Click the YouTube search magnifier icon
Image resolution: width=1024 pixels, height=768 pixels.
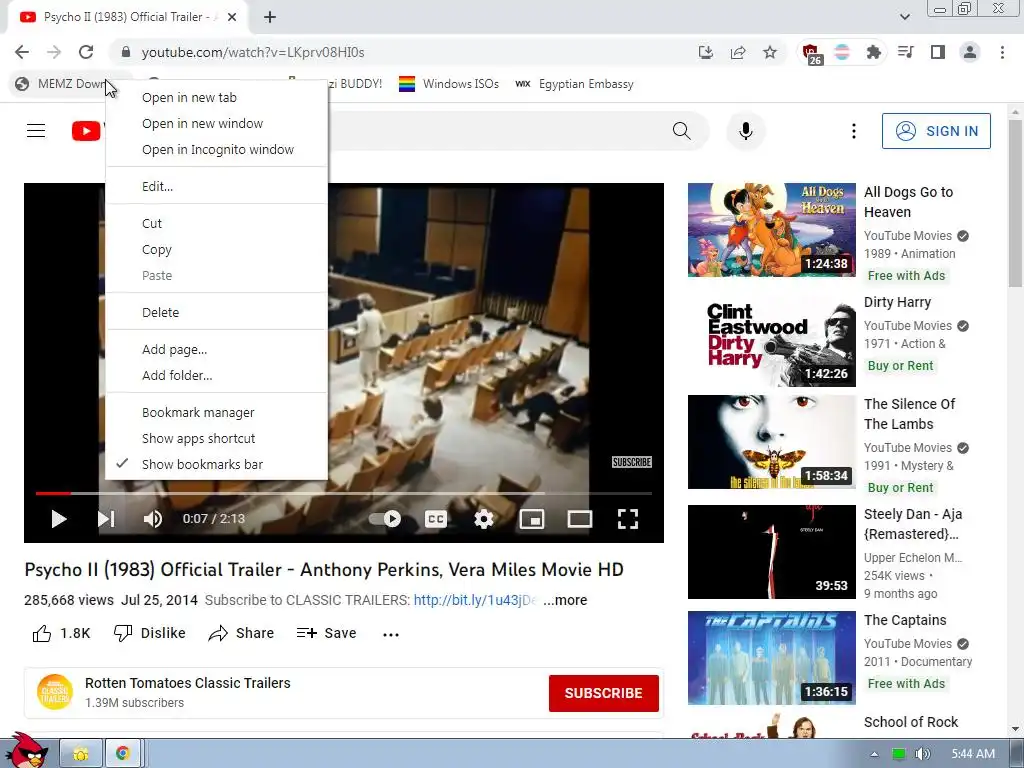pyautogui.click(x=681, y=131)
